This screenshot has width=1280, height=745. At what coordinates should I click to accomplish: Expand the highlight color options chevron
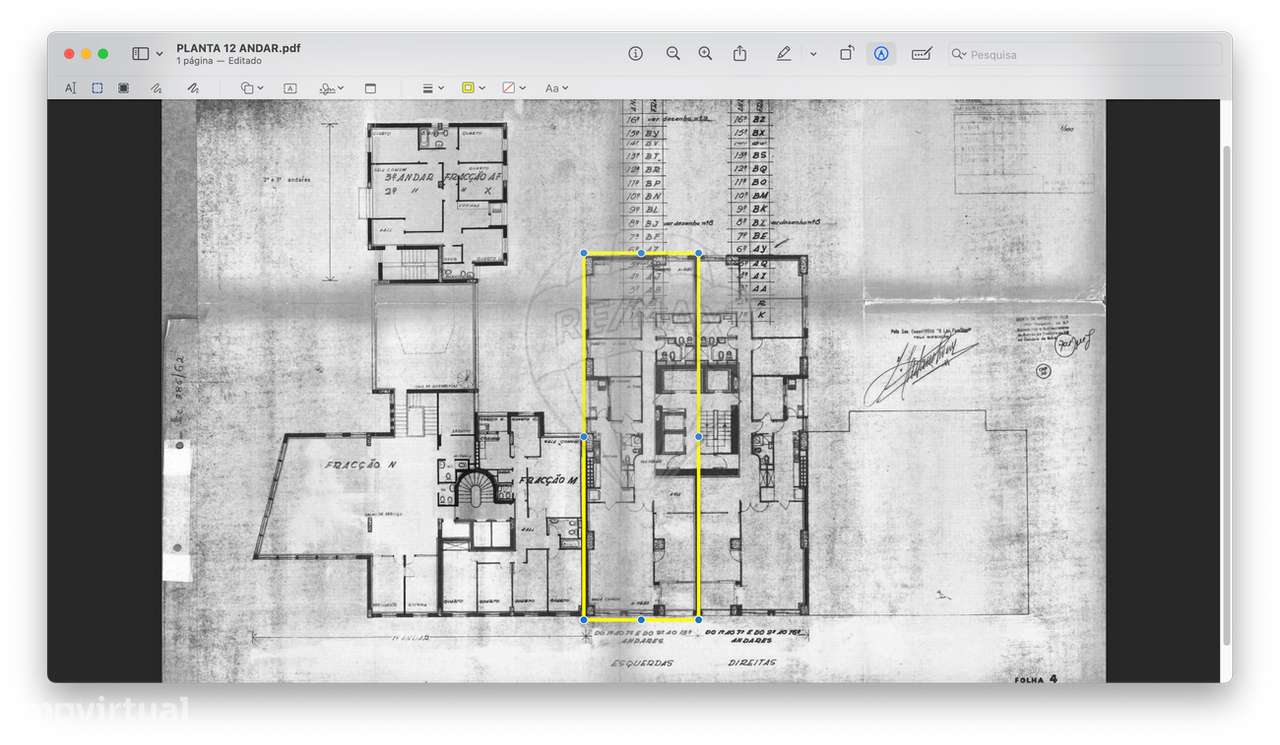813,54
